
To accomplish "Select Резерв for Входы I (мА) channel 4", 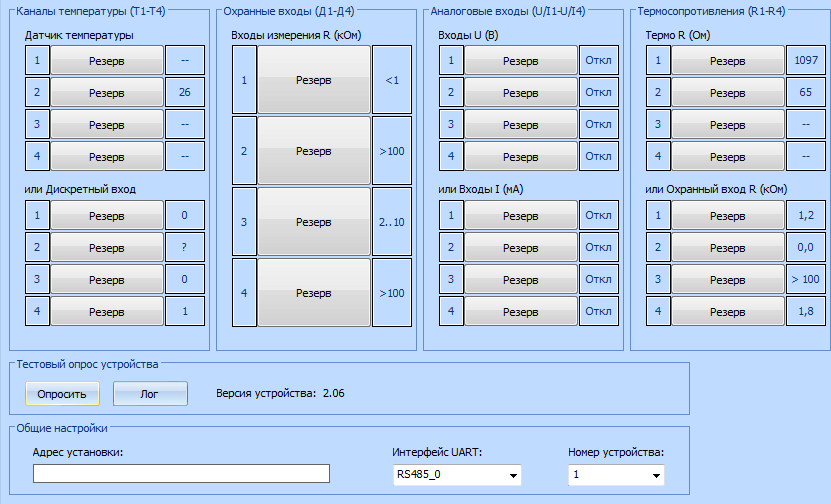I will pos(521,311).
